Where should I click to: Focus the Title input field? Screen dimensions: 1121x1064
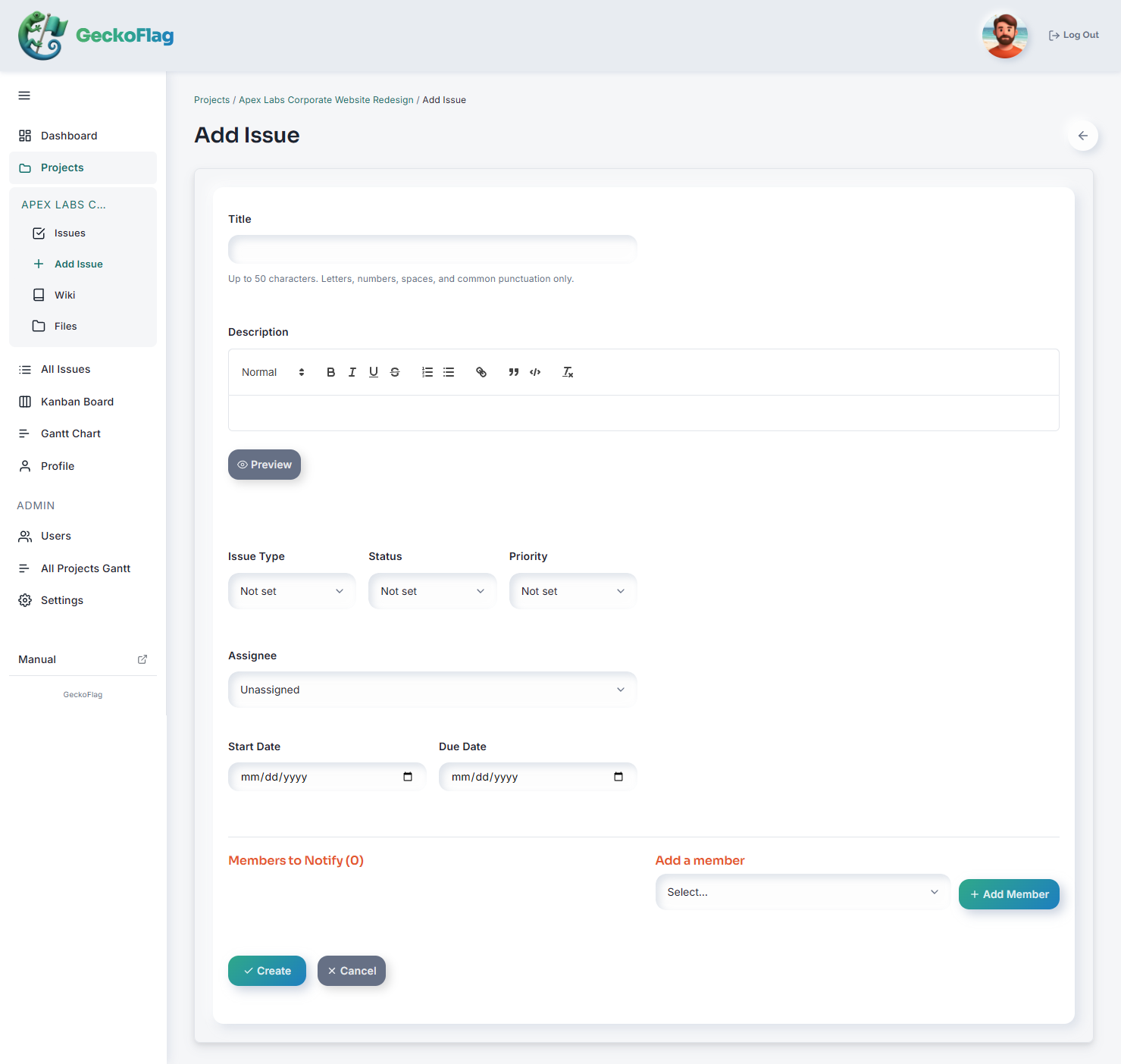pyautogui.click(x=432, y=249)
